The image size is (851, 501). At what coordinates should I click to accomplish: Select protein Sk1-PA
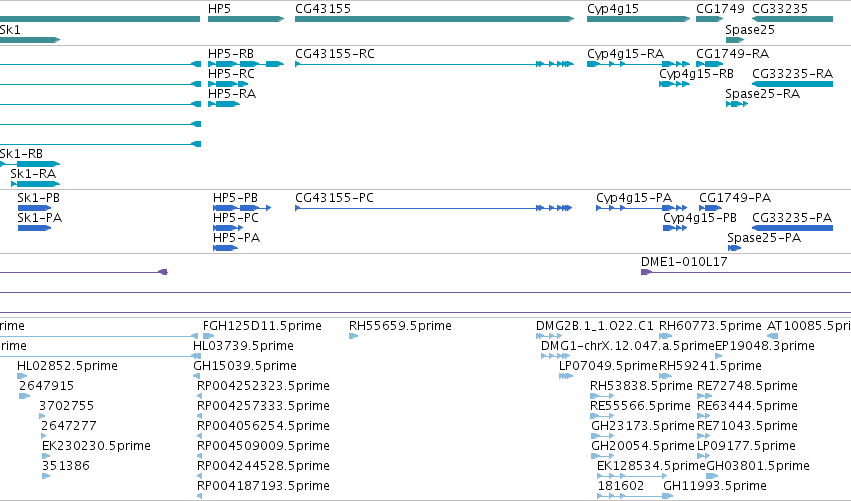35,228
